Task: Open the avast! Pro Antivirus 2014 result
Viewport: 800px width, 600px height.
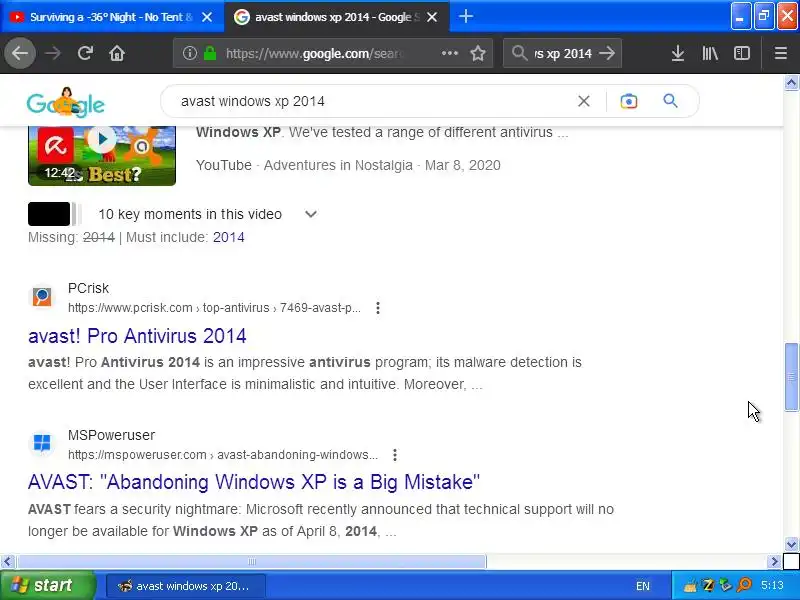Action: 137,336
